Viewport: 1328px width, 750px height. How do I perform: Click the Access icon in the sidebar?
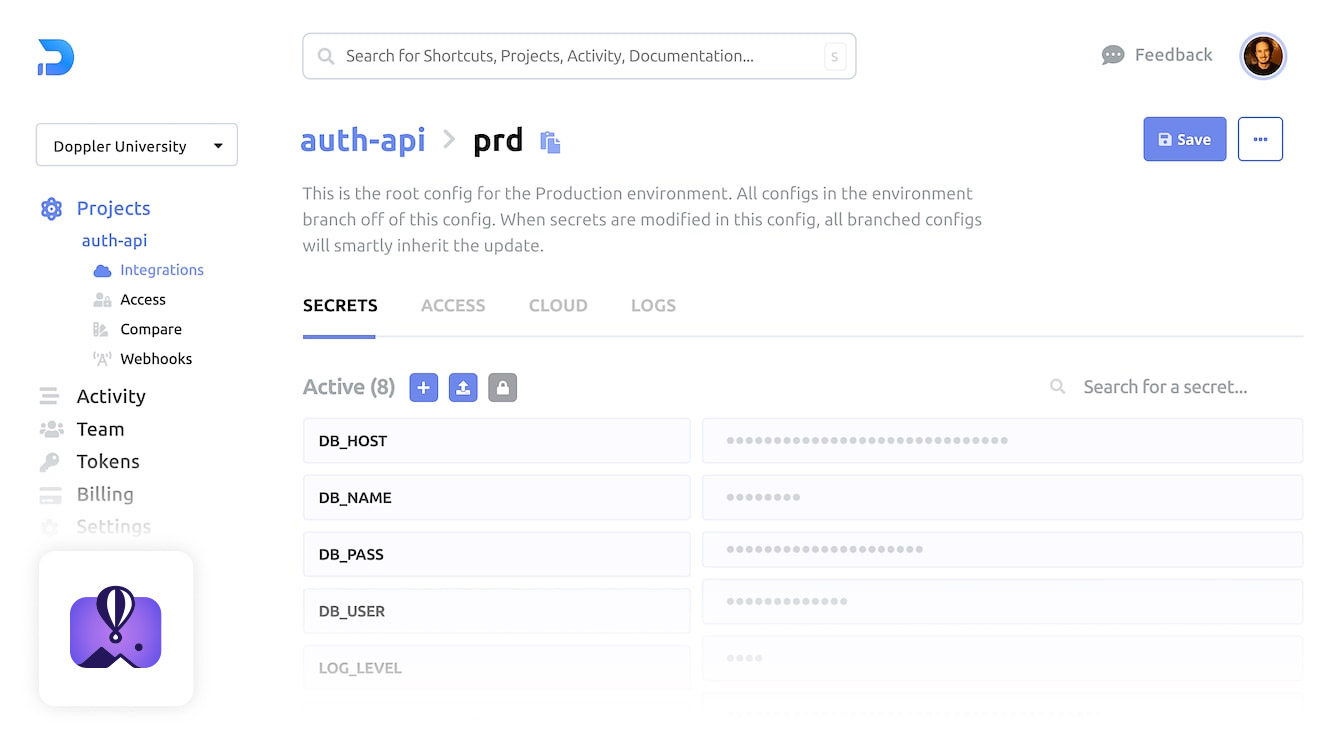click(x=103, y=299)
